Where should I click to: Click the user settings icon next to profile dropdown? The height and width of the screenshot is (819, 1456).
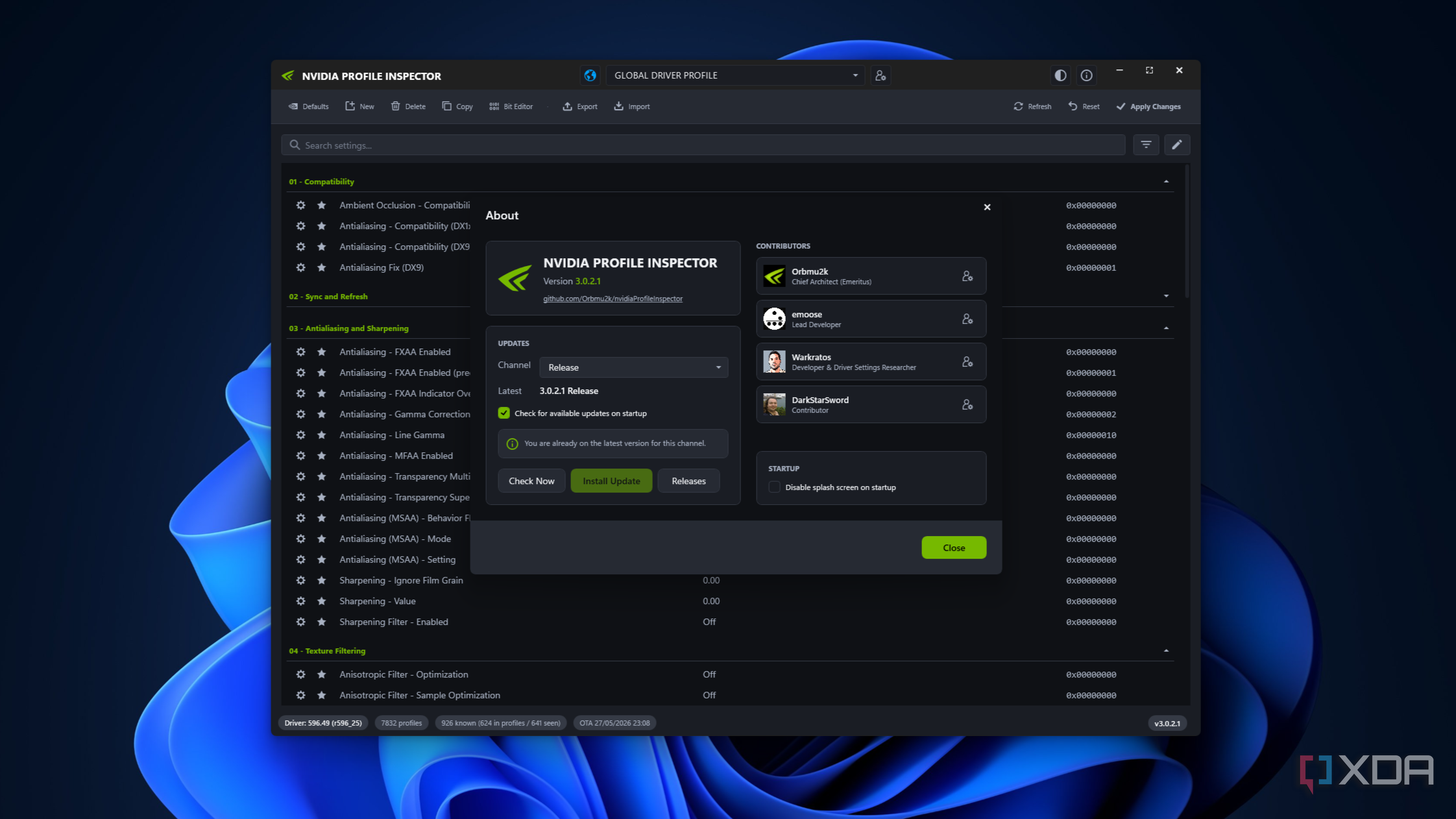coord(880,75)
